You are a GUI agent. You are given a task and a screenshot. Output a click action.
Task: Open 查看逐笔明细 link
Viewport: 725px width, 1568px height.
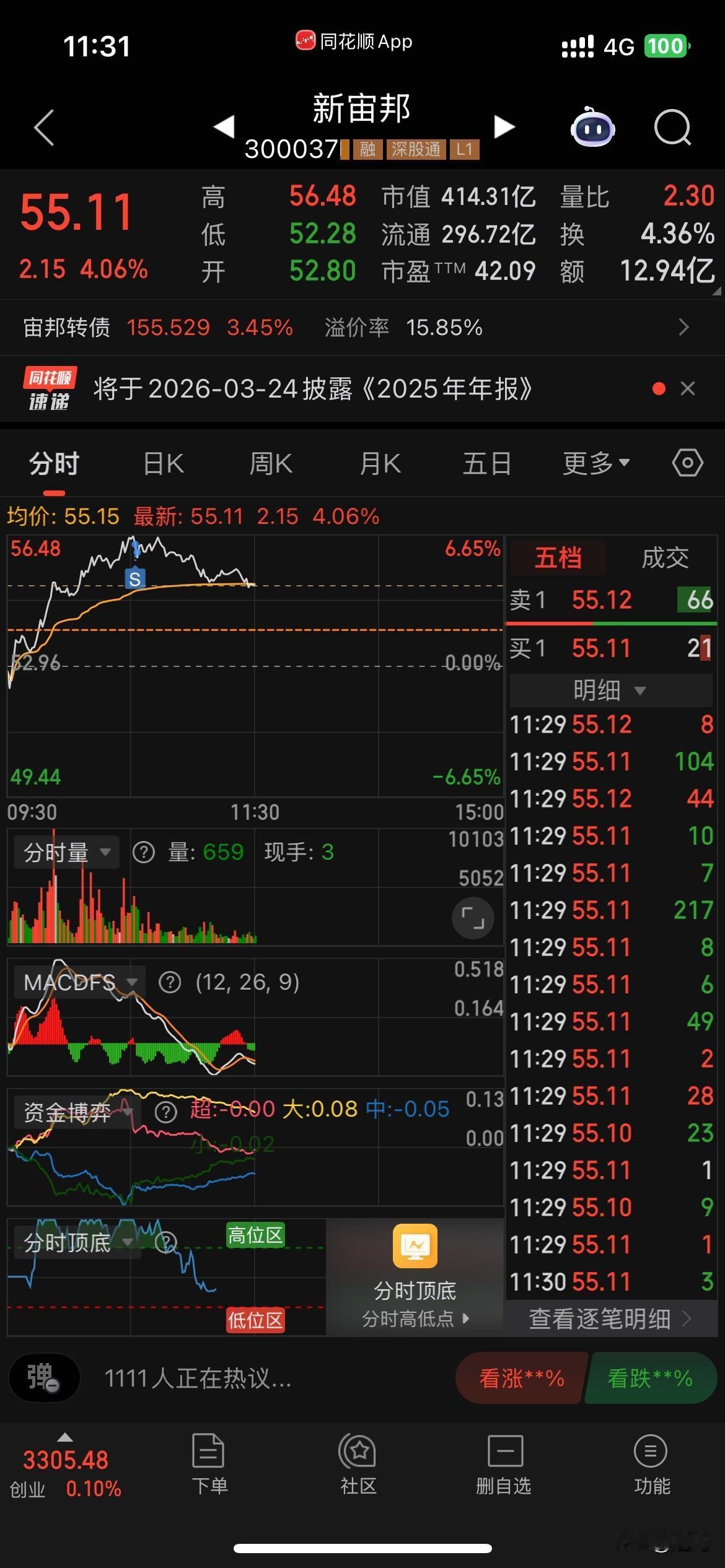click(610, 1319)
